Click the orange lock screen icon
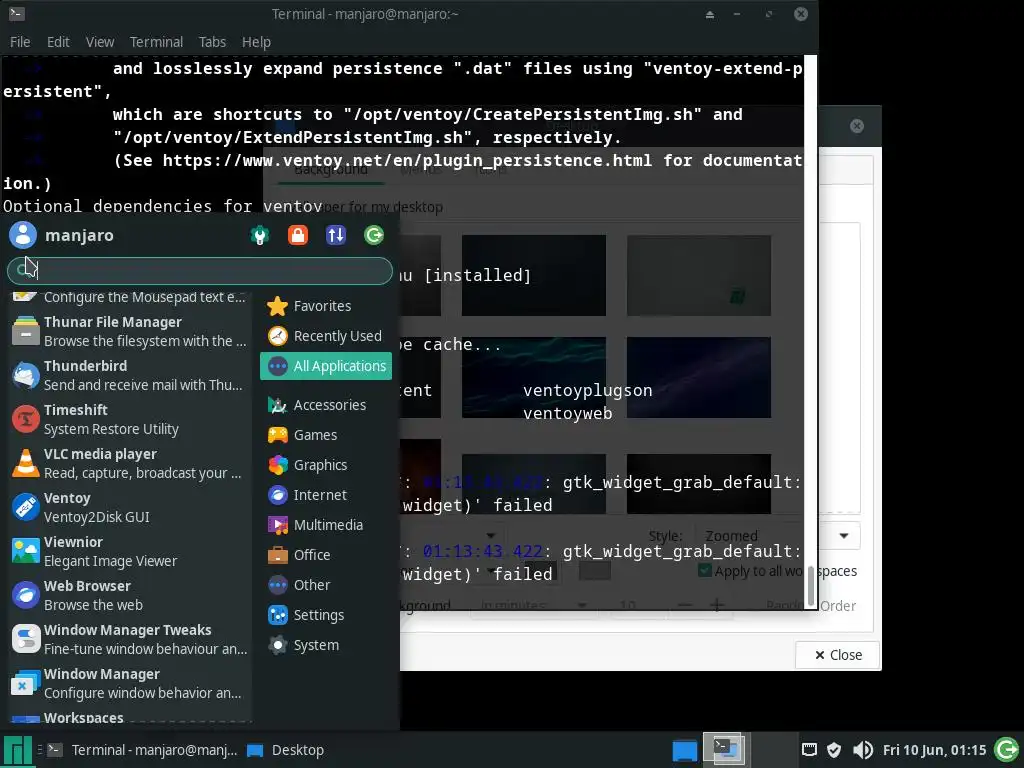Viewport: 1024px width, 768px height. pos(298,235)
